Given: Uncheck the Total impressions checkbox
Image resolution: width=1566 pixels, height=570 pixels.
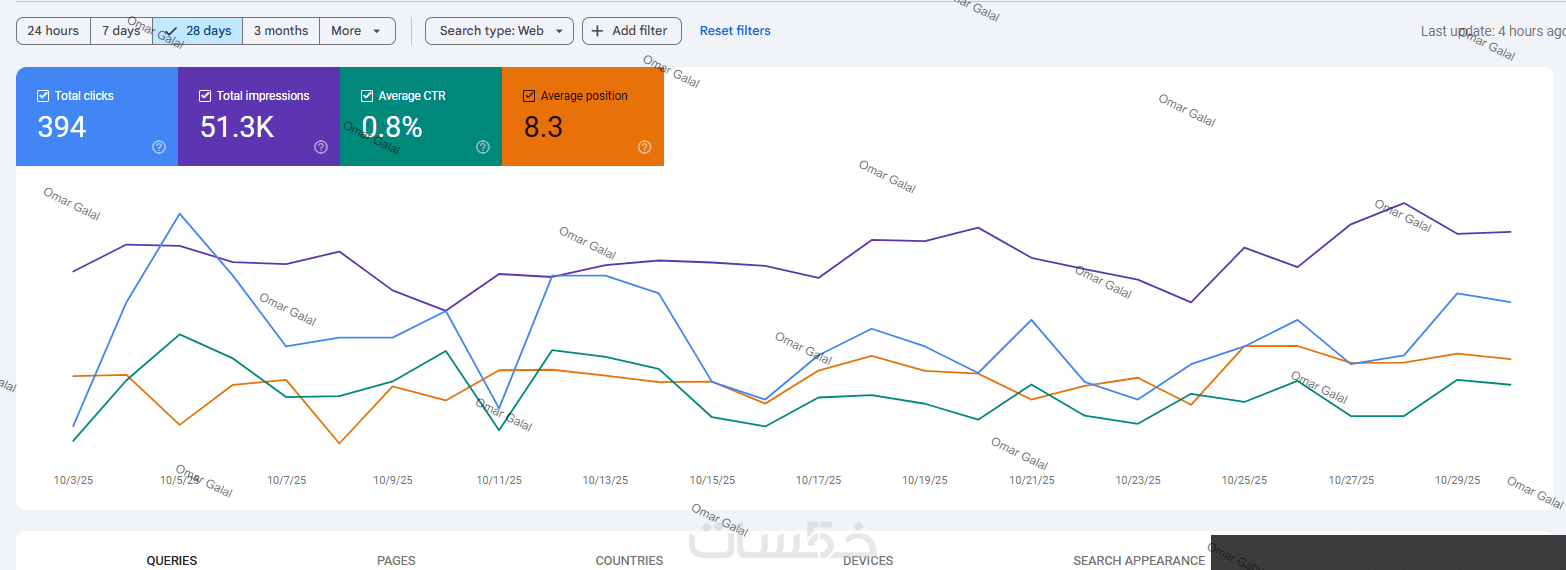Looking at the screenshot, I should (205, 96).
